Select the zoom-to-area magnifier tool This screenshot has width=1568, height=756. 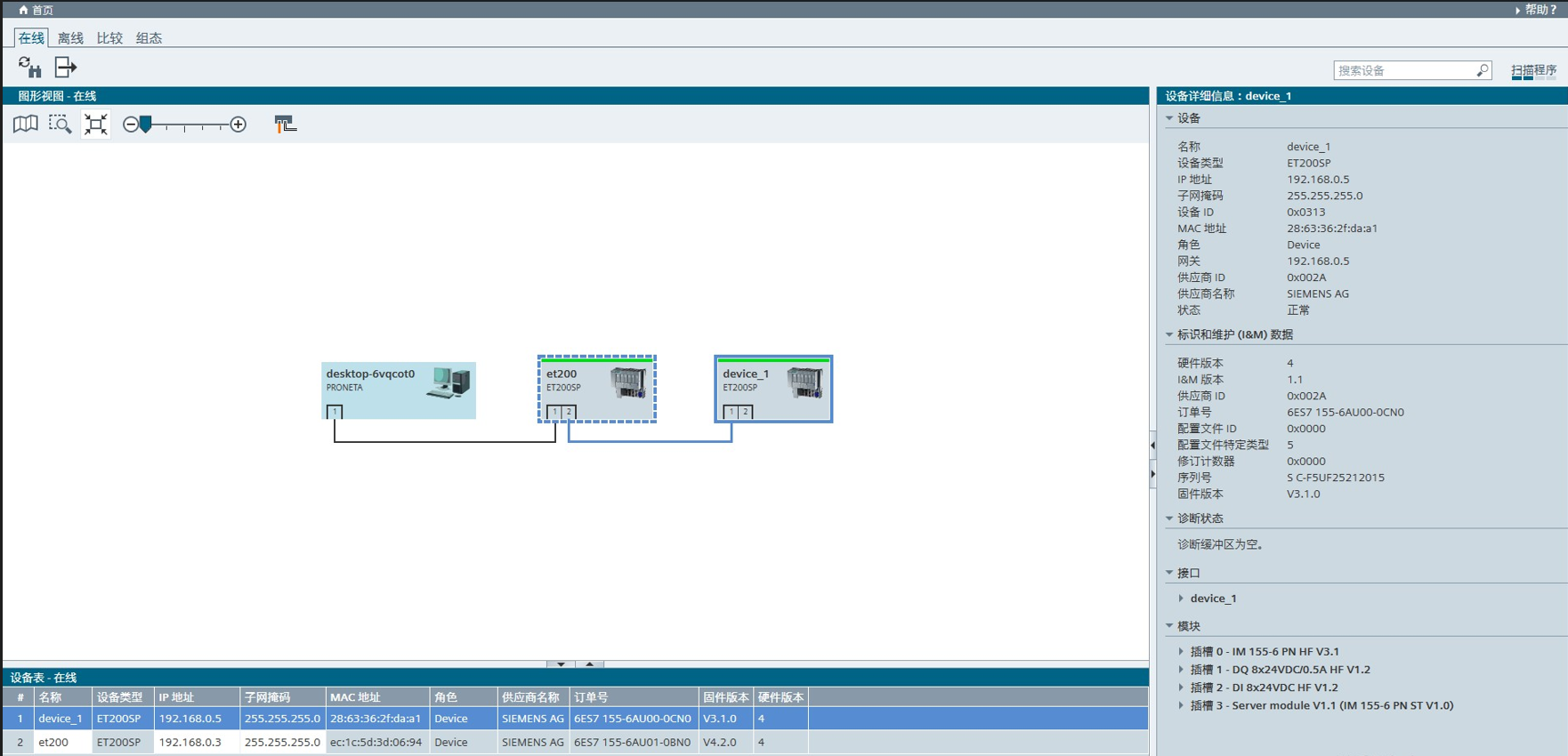[x=60, y=125]
